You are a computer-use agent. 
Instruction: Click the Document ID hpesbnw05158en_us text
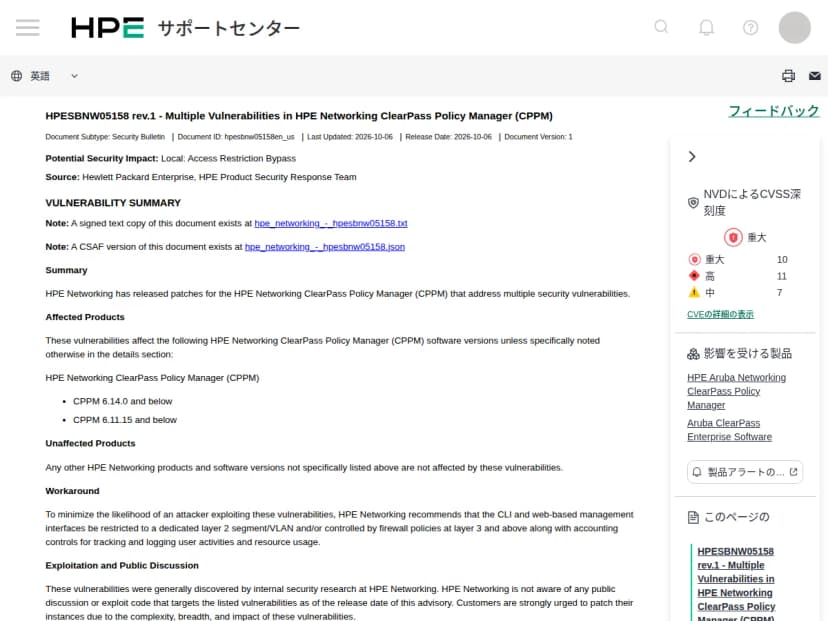[236, 137]
